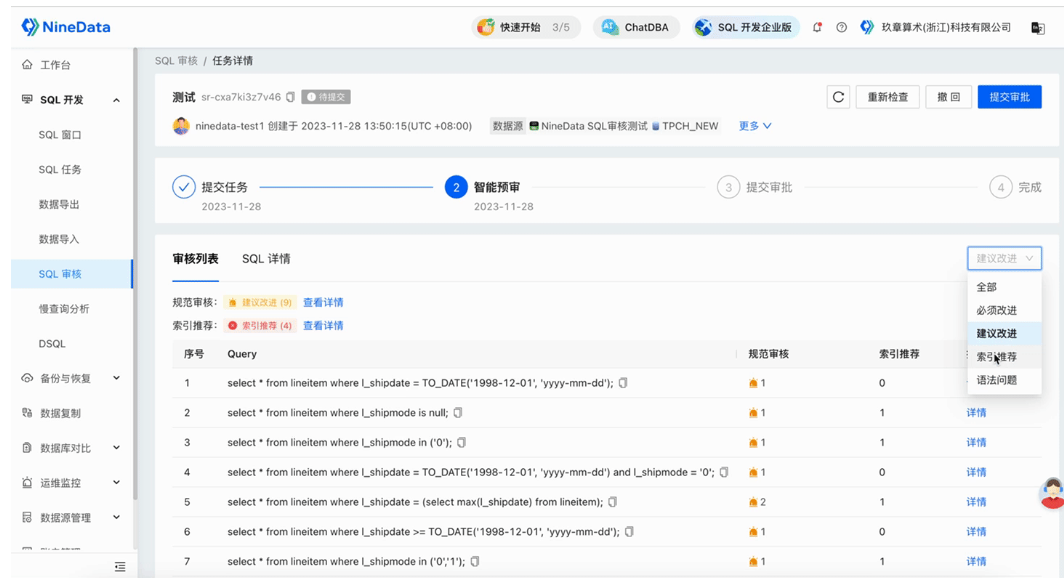1064x578 pixels.
Task: Open 详情 for query row 3
Action: pyautogui.click(x=976, y=442)
